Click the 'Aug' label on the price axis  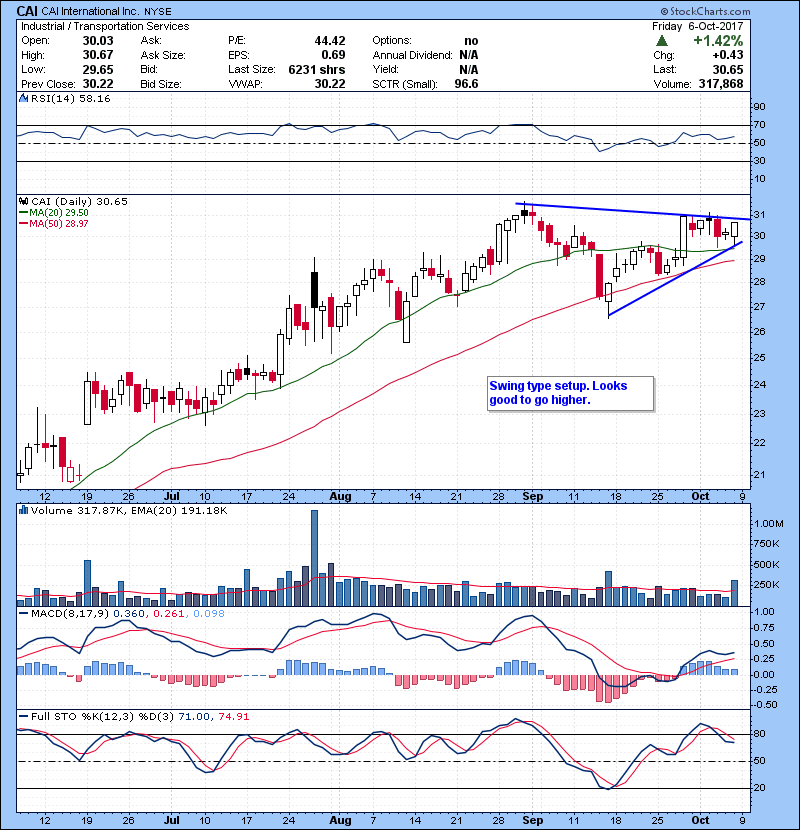(x=340, y=497)
